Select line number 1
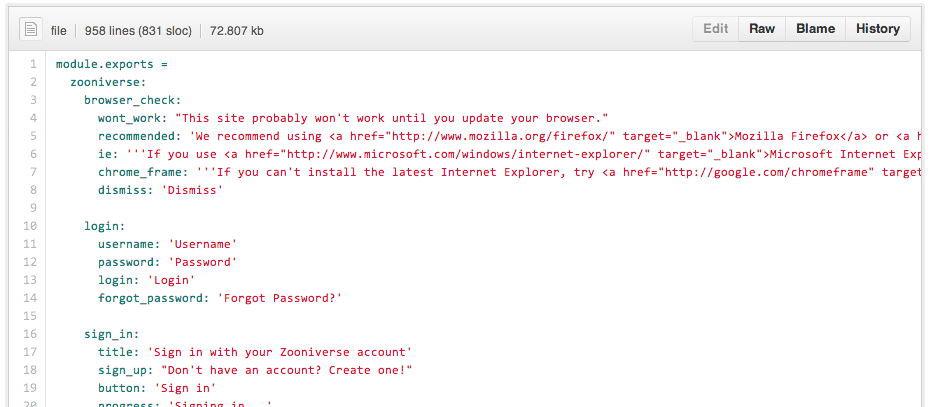This screenshot has height=407, width=931. point(33,64)
